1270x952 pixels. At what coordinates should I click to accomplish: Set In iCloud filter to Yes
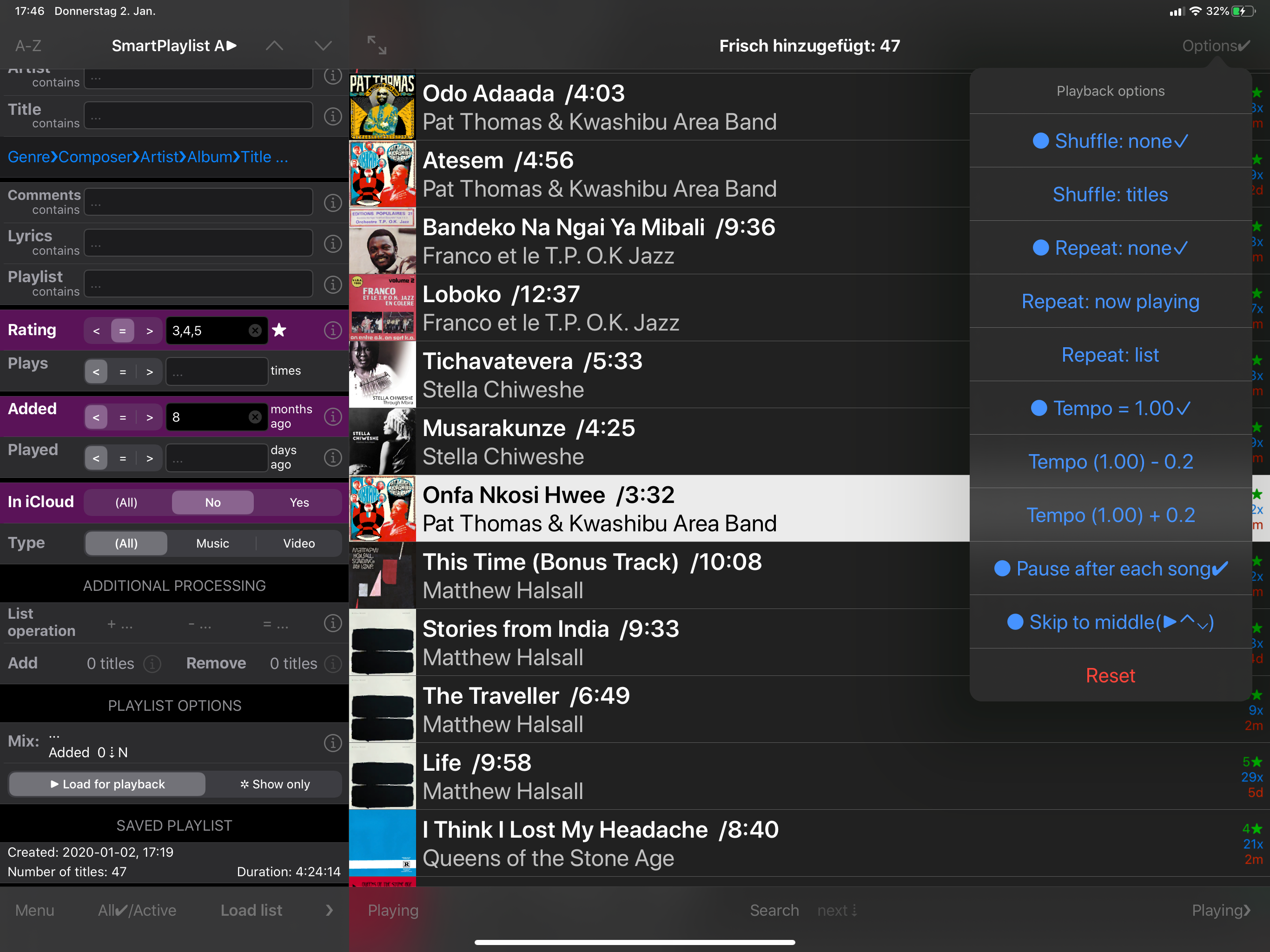pyautogui.click(x=299, y=502)
